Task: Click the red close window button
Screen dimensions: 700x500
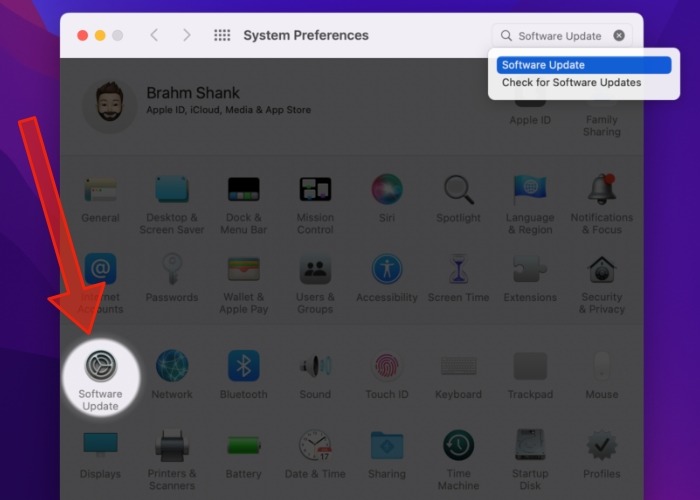Action: tap(83, 35)
